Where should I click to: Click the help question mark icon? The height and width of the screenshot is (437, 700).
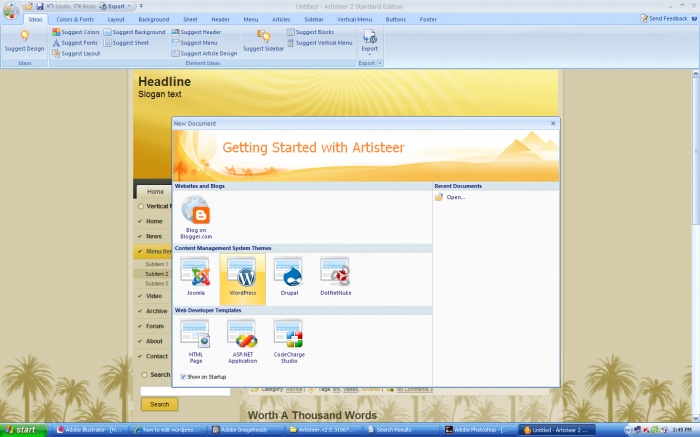coord(694,18)
